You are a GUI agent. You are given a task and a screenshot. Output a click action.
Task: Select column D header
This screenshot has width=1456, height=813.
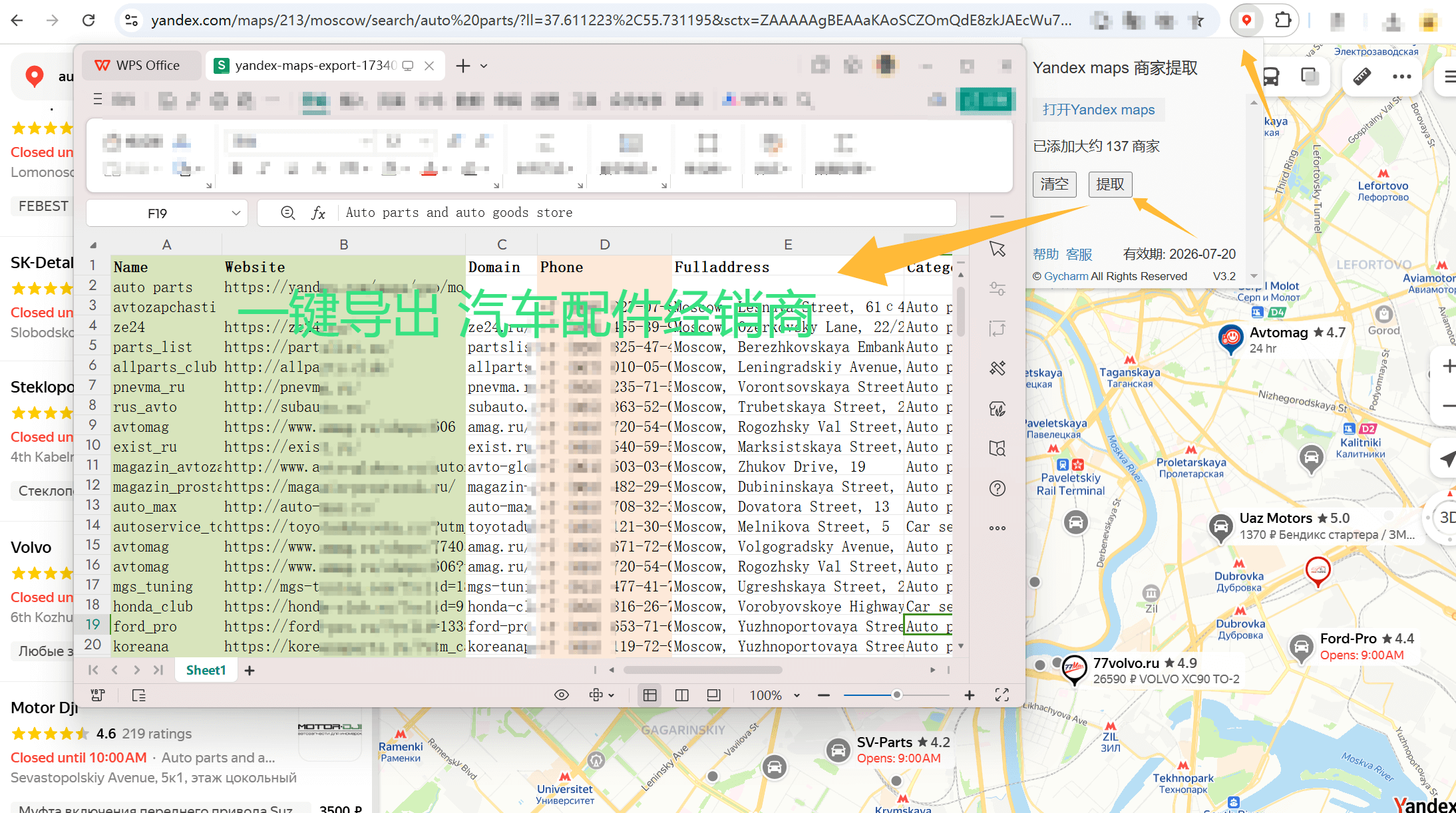[x=604, y=245]
